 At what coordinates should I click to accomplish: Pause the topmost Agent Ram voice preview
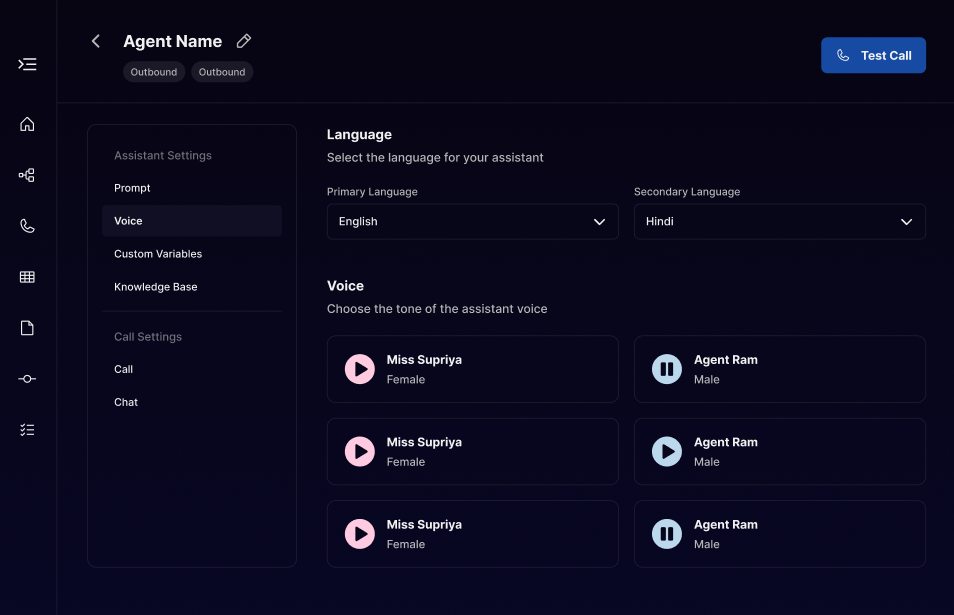[x=666, y=369]
